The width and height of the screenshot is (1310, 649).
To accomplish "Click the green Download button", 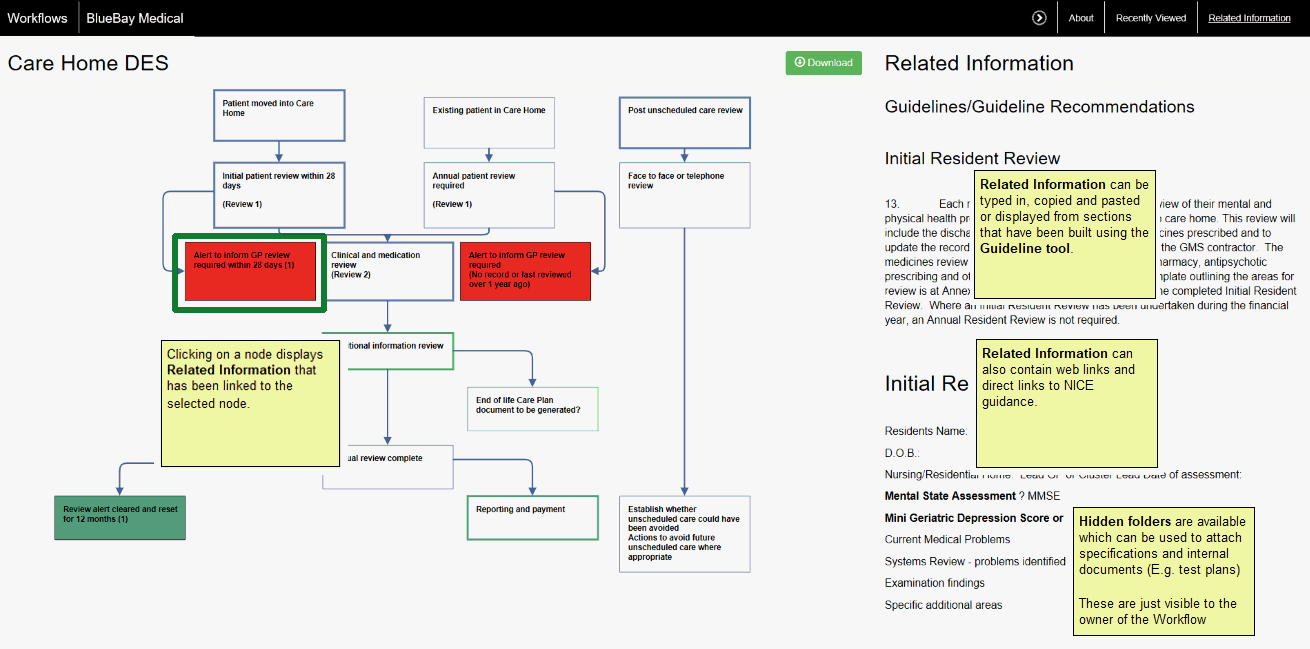I will tap(823, 63).
